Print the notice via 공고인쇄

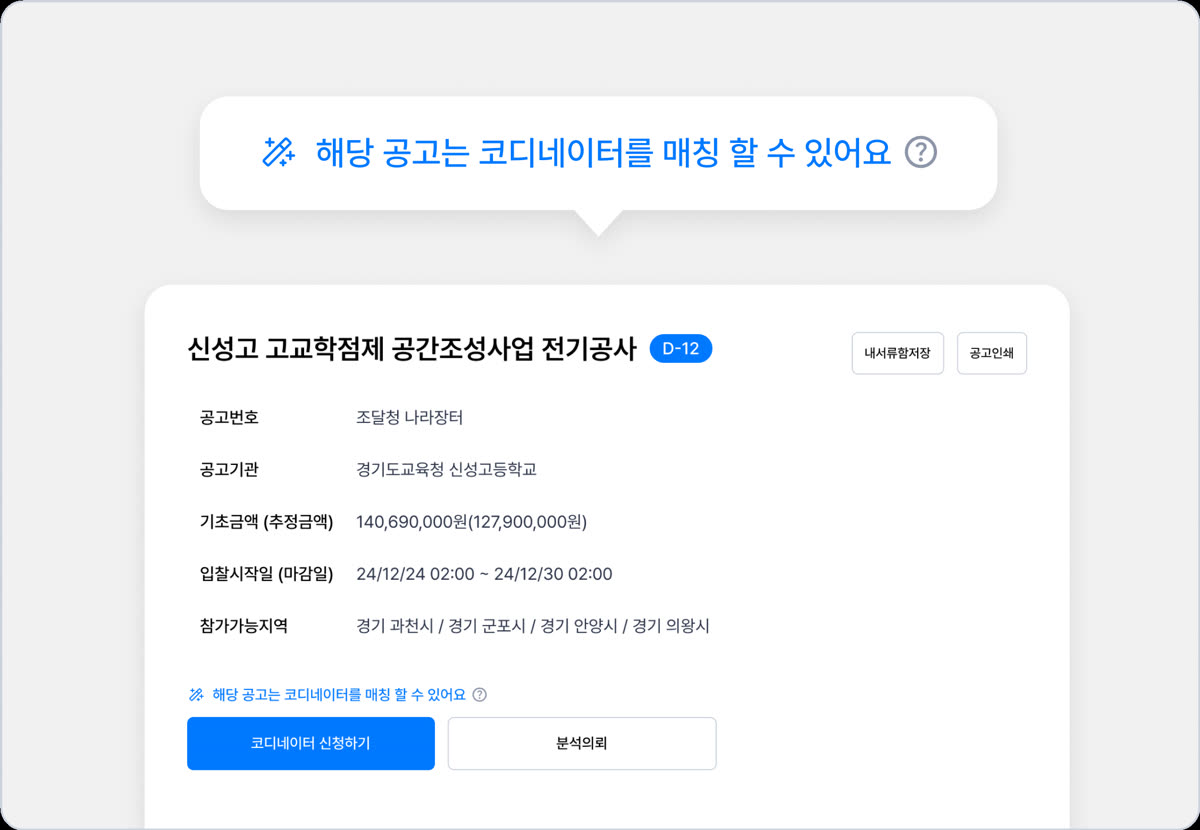(x=992, y=353)
